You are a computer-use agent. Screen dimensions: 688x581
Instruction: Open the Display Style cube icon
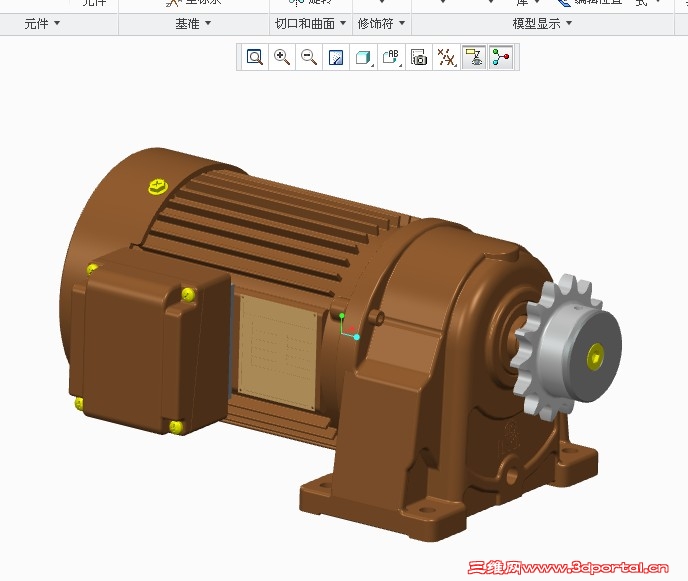tap(364, 57)
